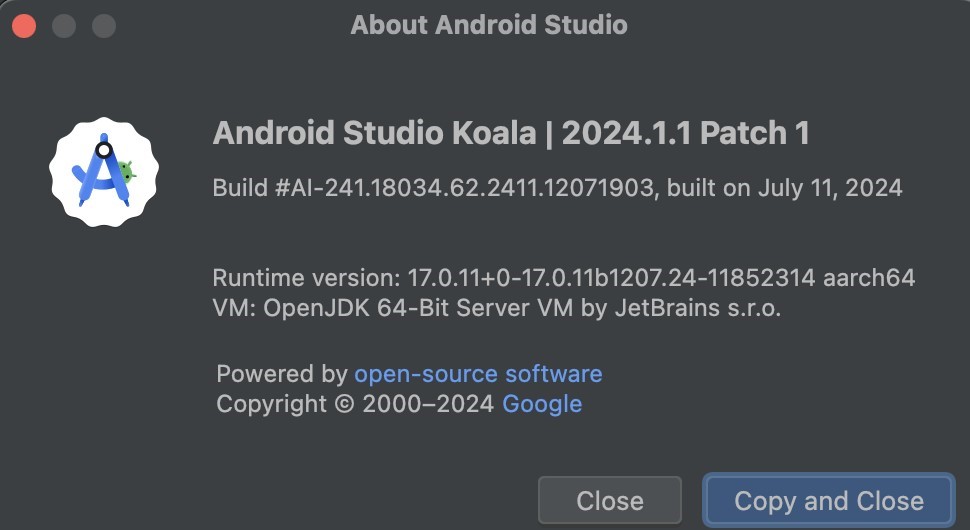Click the red close window button
Image resolution: width=970 pixels, height=530 pixels.
point(24,25)
